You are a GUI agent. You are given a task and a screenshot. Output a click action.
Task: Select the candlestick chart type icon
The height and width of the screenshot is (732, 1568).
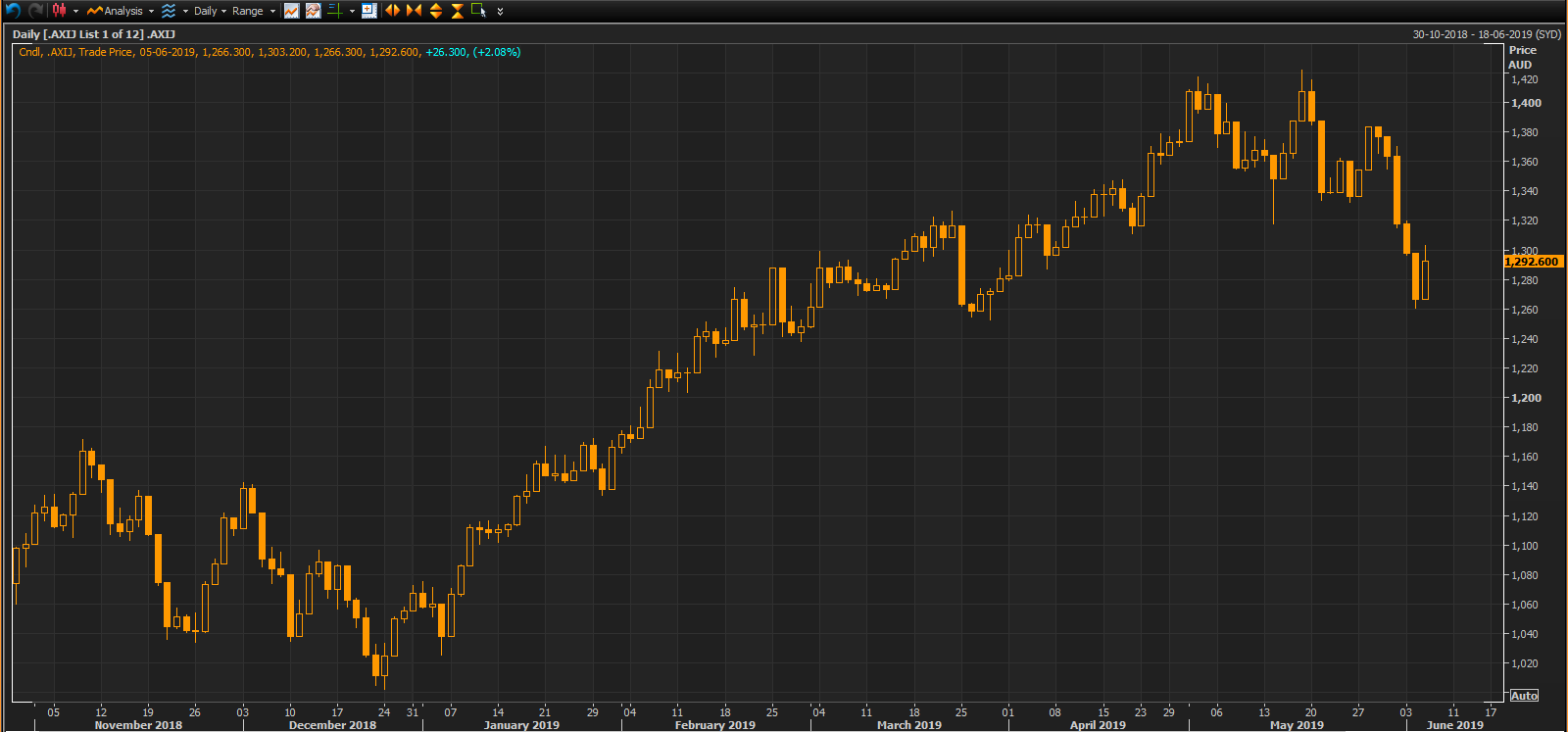(60, 11)
